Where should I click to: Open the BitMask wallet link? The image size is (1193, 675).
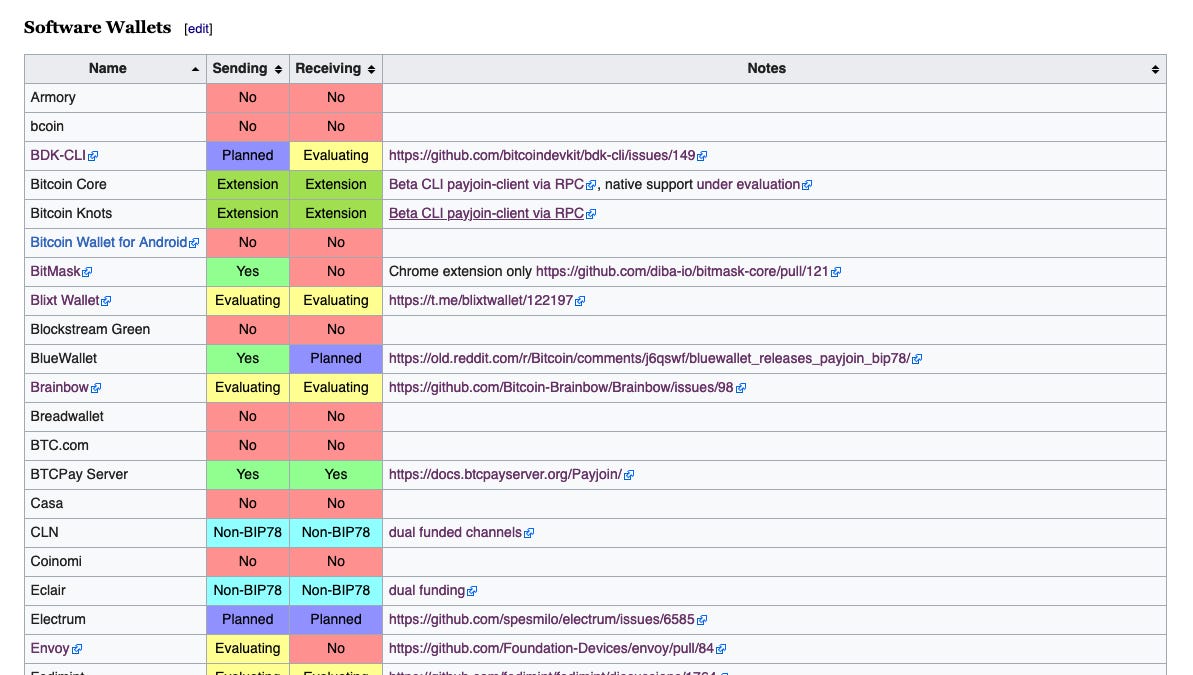[x=56, y=271]
